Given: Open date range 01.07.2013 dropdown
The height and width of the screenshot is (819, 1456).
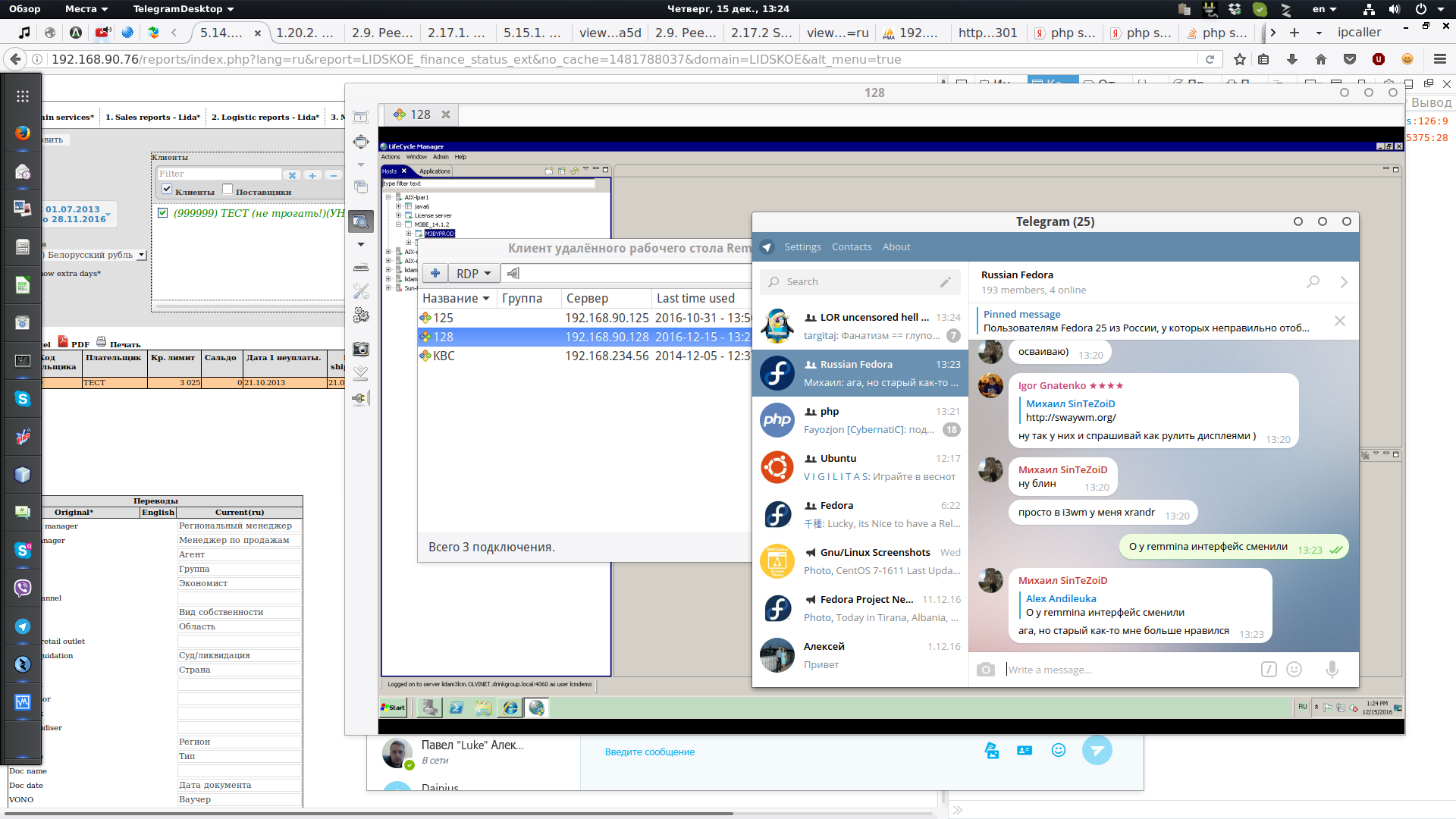Looking at the screenshot, I should (x=79, y=214).
